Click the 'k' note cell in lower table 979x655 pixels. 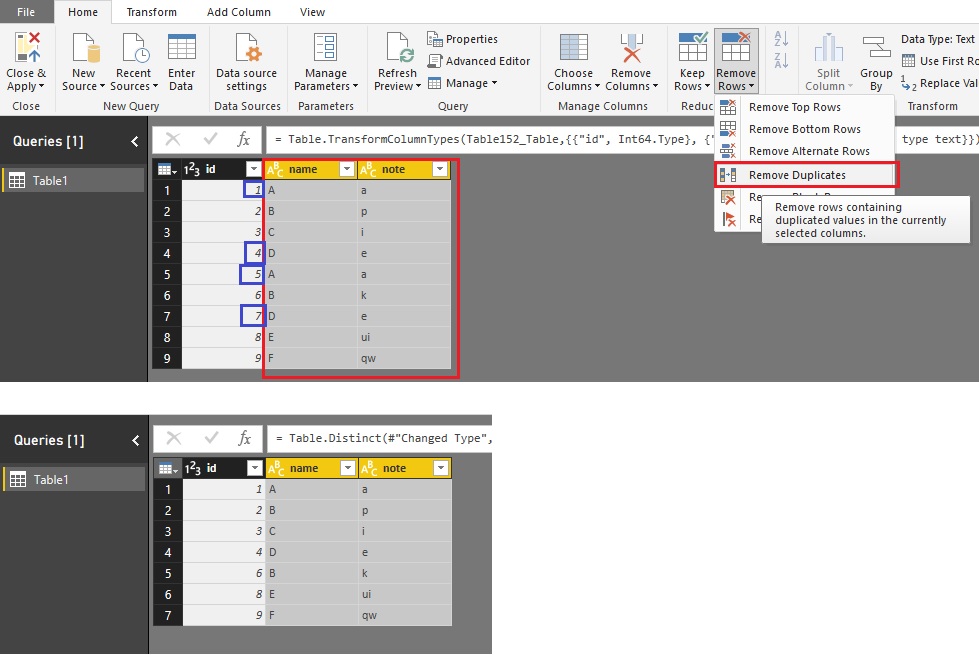[x=405, y=573]
